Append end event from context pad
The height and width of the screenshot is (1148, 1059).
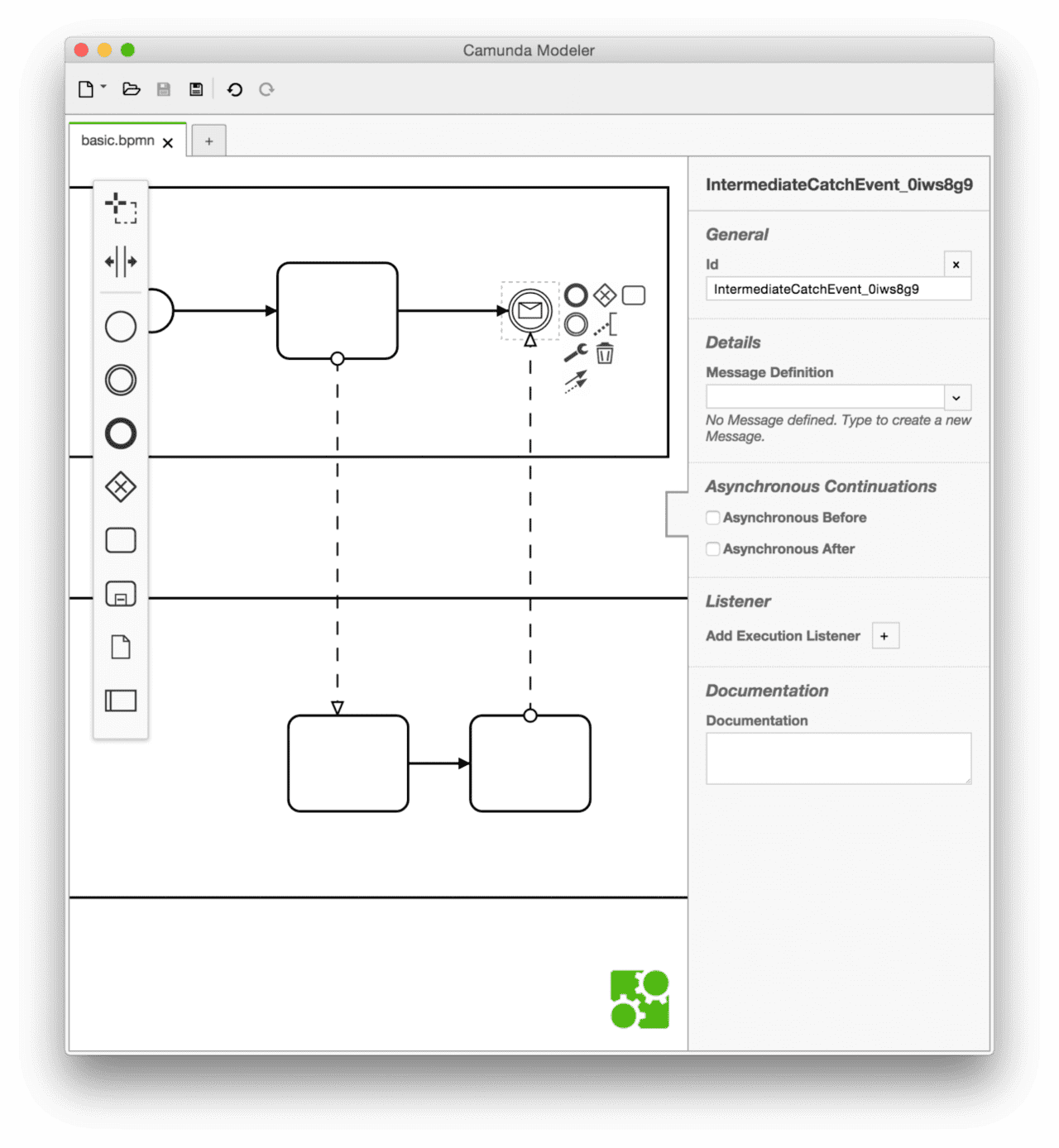click(x=577, y=295)
